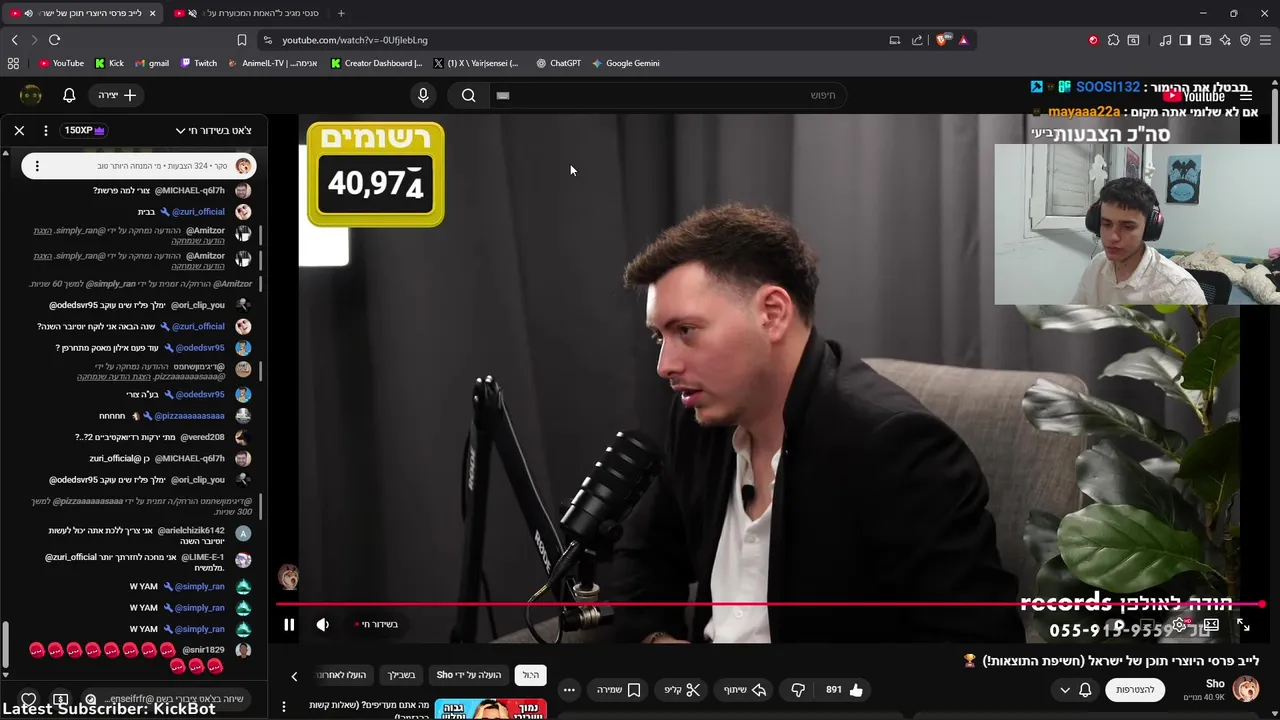The width and height of the screenshot is (1280, 720).
Task: Save the video using the bookmark button
Action: (619, 690)
